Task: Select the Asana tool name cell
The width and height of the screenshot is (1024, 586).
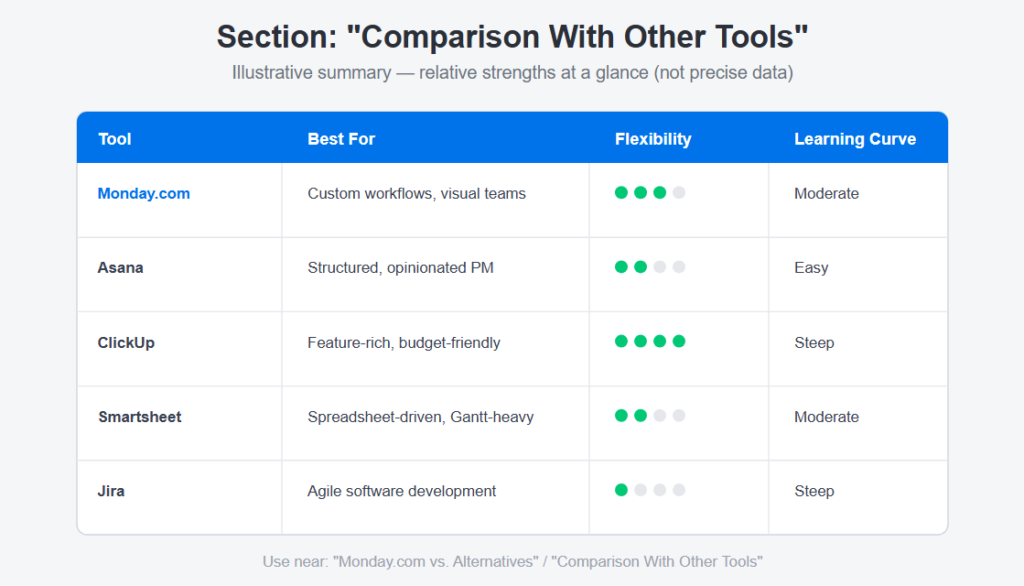Action: [180, 274]
